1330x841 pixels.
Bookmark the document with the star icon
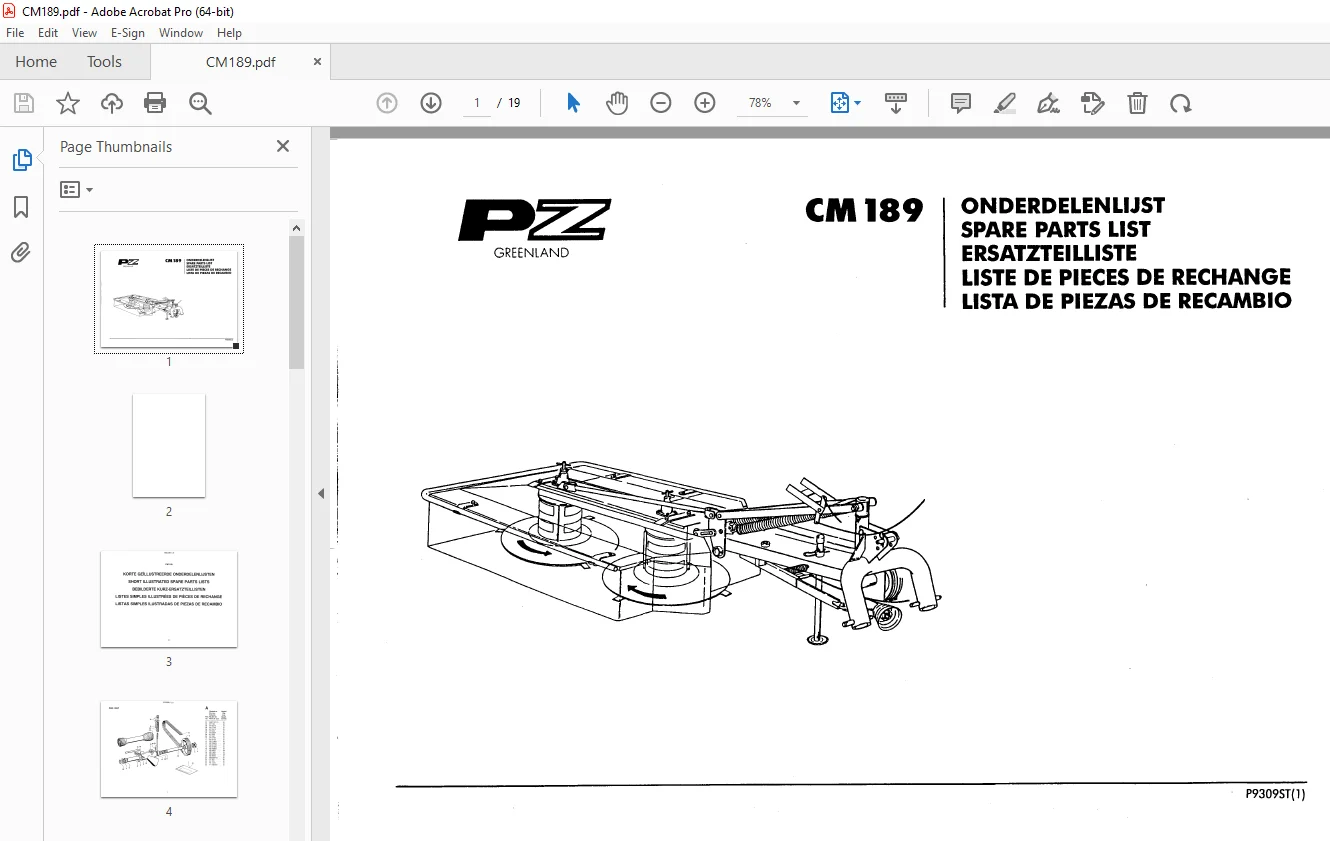click(x=67, y=103)
